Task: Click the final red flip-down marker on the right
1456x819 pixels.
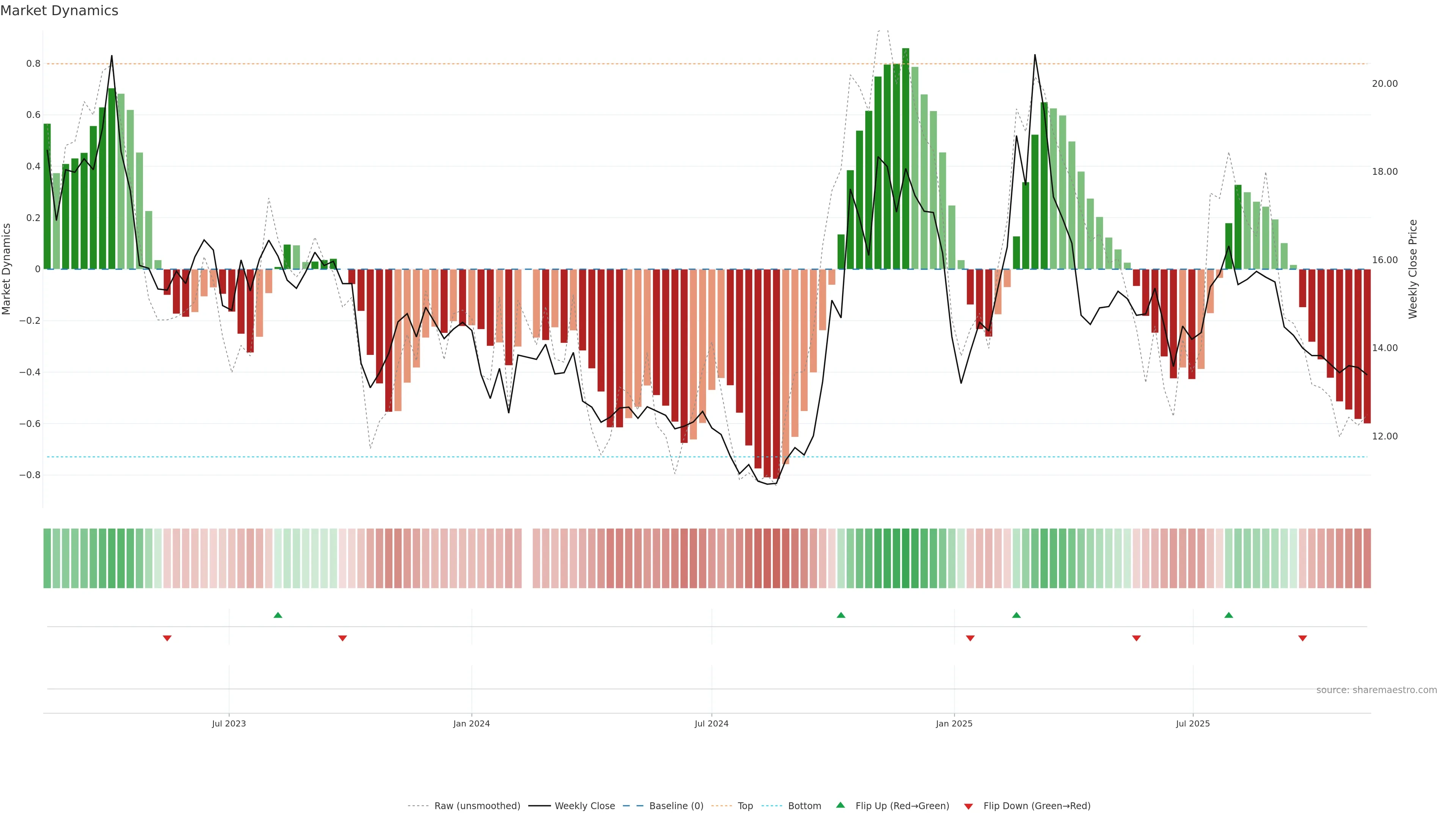Action: [1302, 638]
